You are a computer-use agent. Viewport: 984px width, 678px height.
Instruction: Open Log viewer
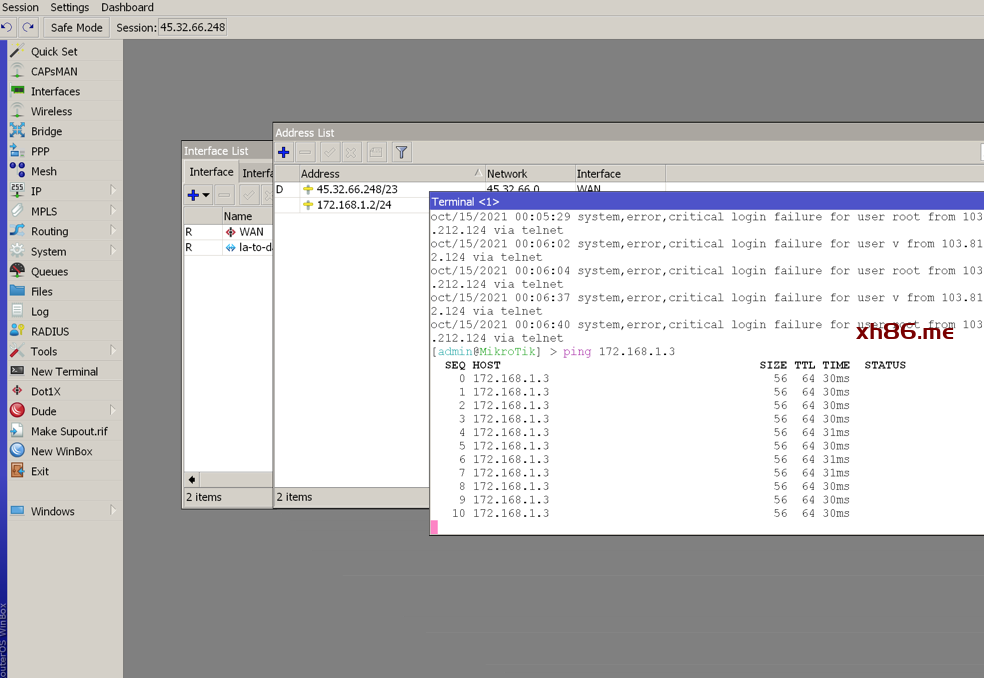coord(40,311)
